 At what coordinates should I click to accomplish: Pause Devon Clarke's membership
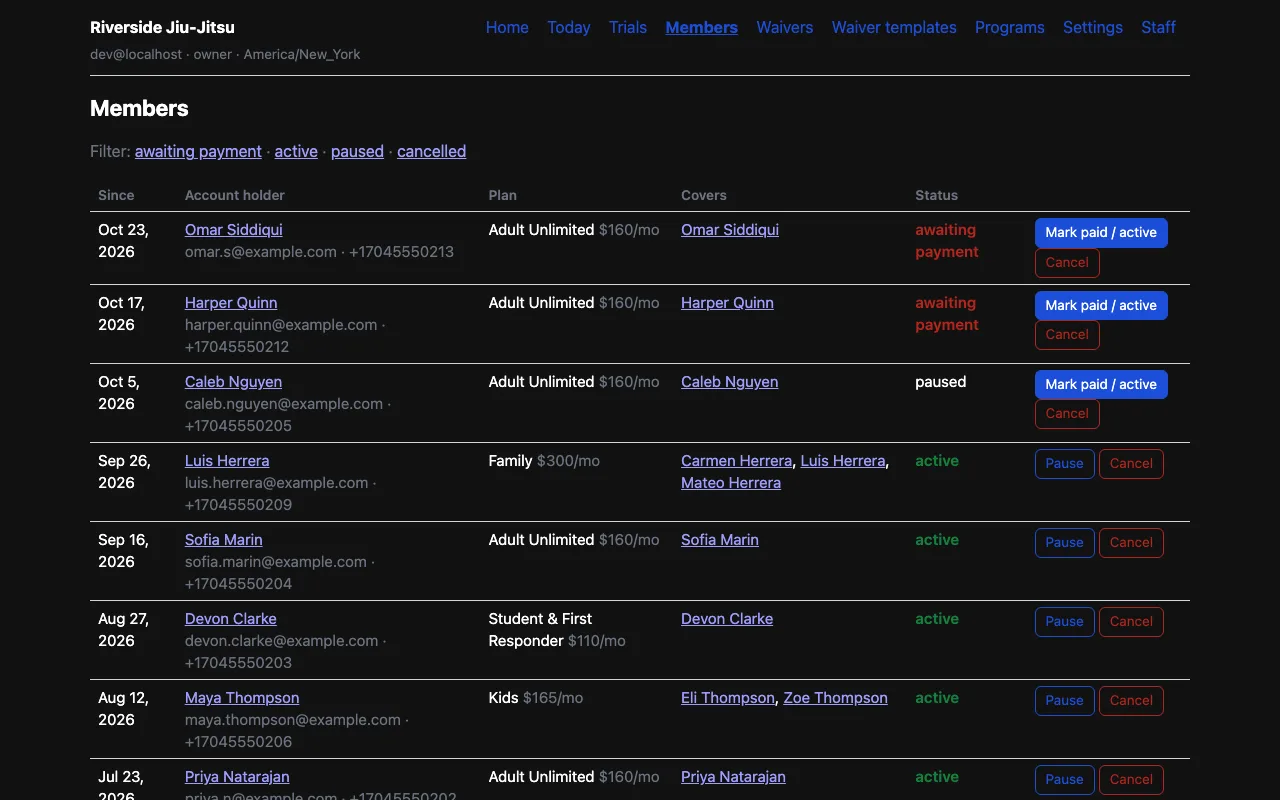(x=1065, y=622)
